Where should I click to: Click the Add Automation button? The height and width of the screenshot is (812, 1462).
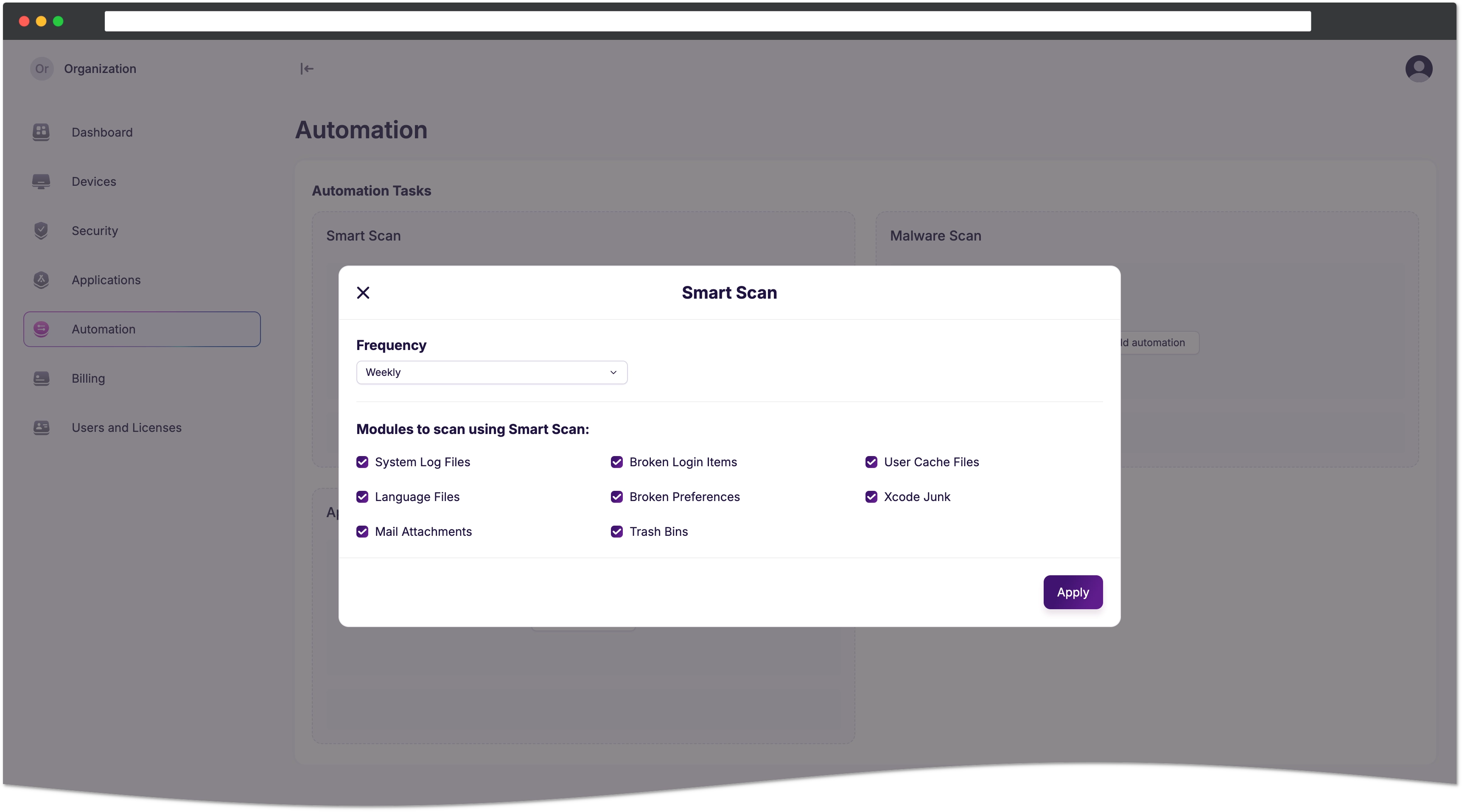1147,342
